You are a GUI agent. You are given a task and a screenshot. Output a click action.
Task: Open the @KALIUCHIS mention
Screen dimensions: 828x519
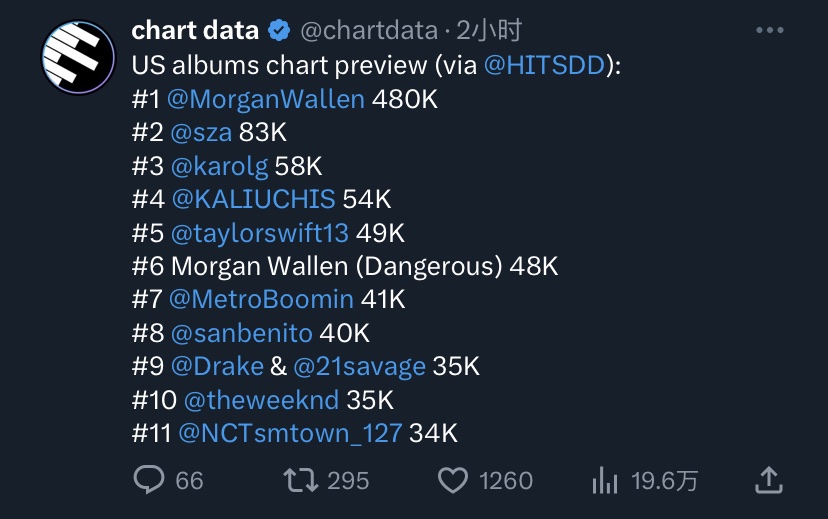(253, 200)
